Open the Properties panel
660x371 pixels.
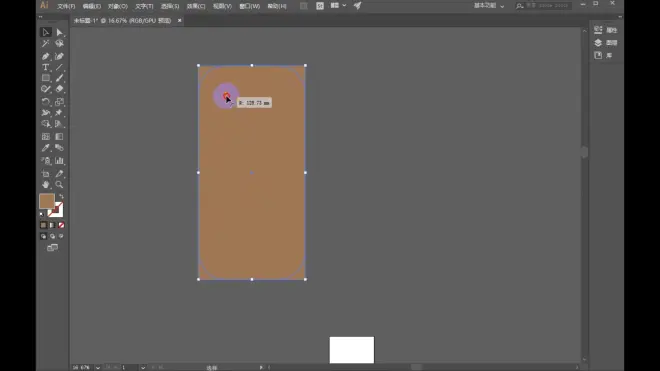point(606,30)
